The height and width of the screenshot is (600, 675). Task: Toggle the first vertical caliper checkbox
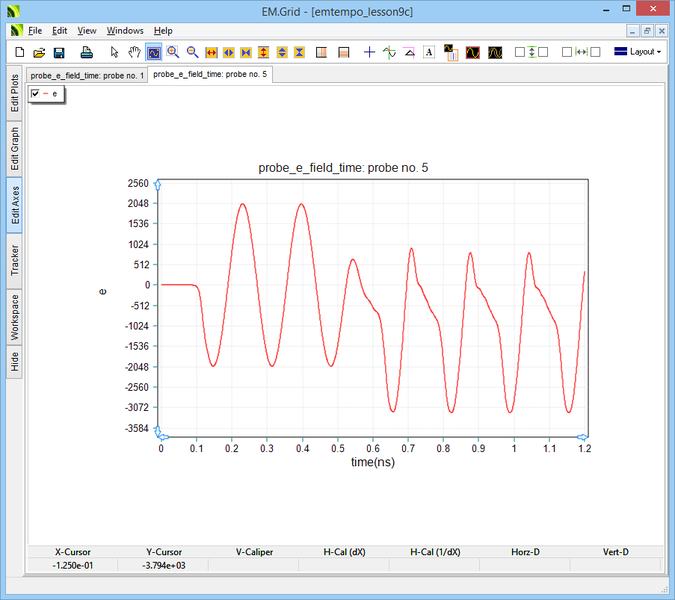(x=520, y=52)
